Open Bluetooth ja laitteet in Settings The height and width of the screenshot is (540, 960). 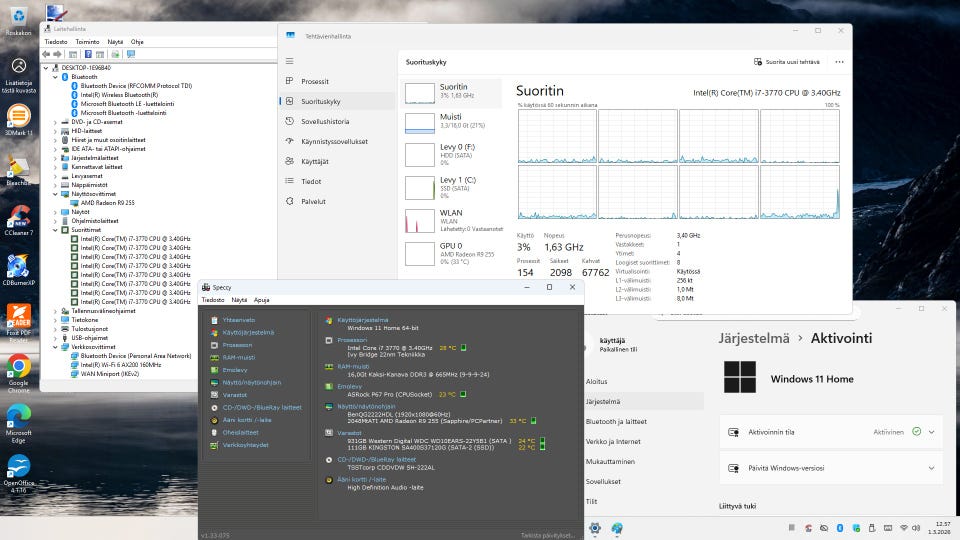click(x=617, y=422)
